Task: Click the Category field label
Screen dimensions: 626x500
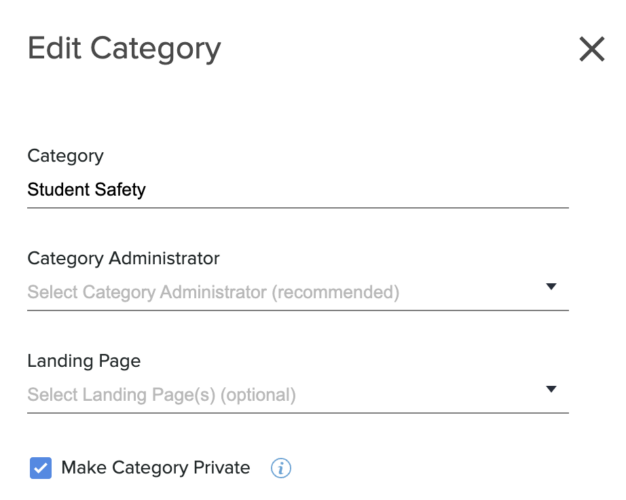Action: (65, 156)
